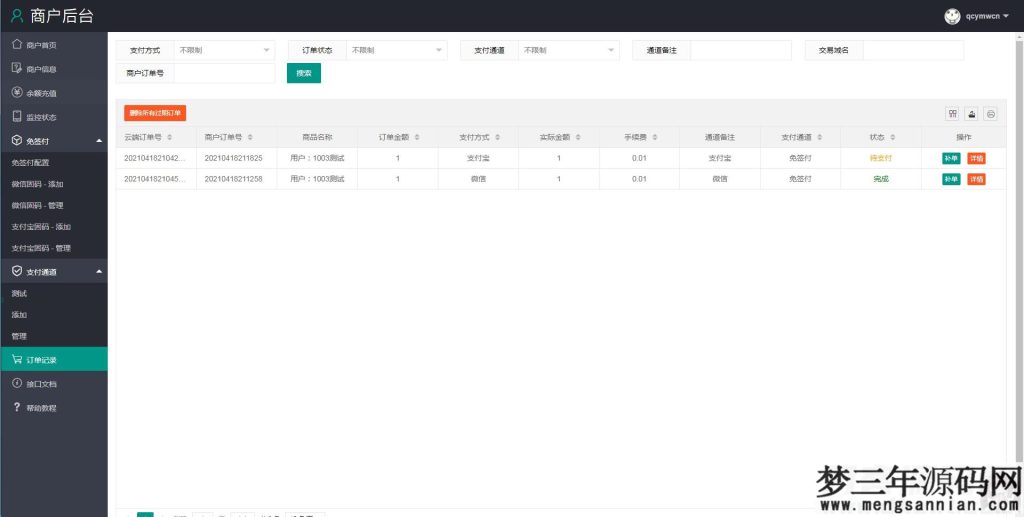This screenshot has height=517, width=1024.
Task: Focus the 商户订单号 input field
Action: point(224,73)
